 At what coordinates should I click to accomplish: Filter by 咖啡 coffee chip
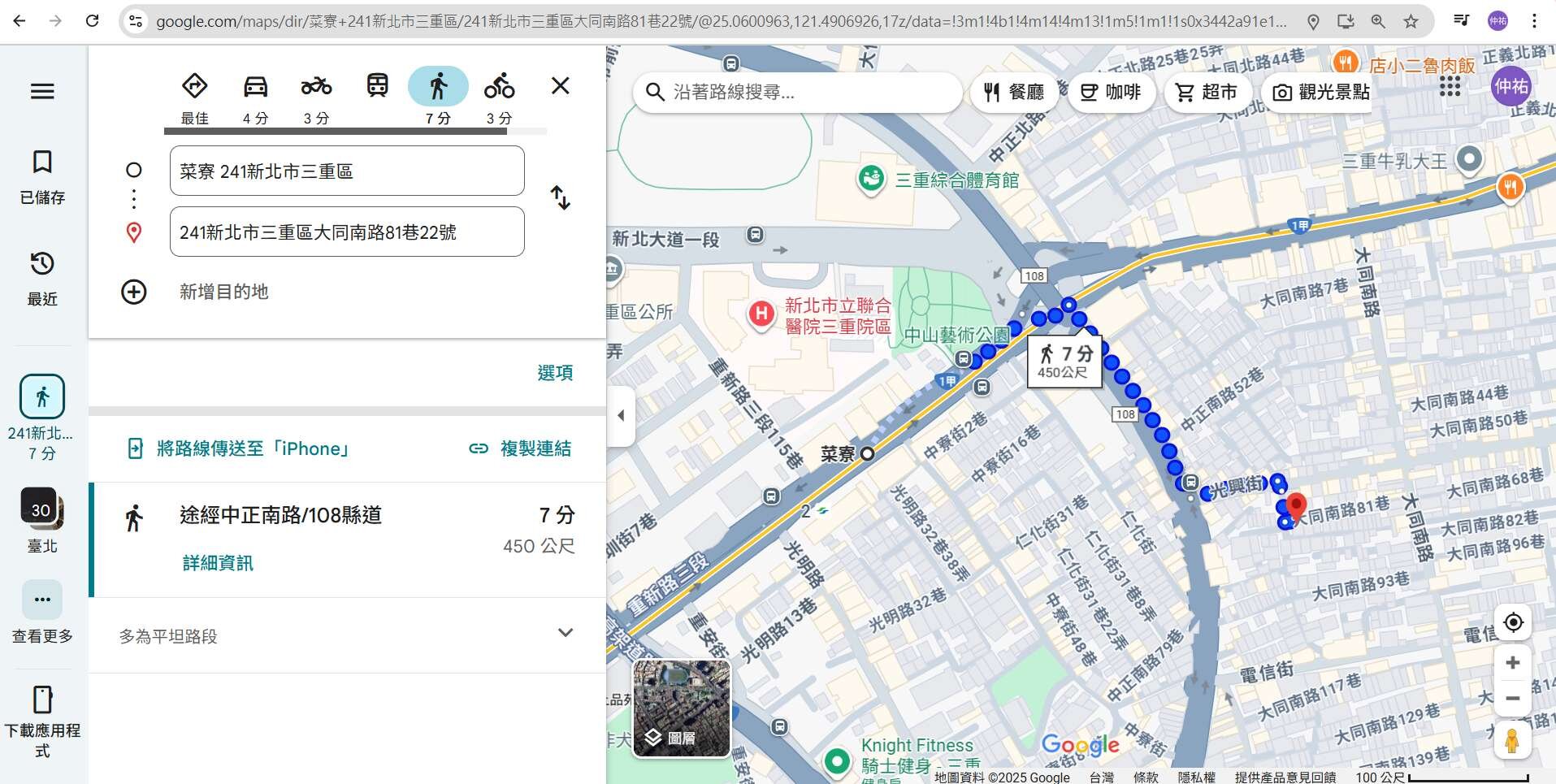pos(1111,93)
